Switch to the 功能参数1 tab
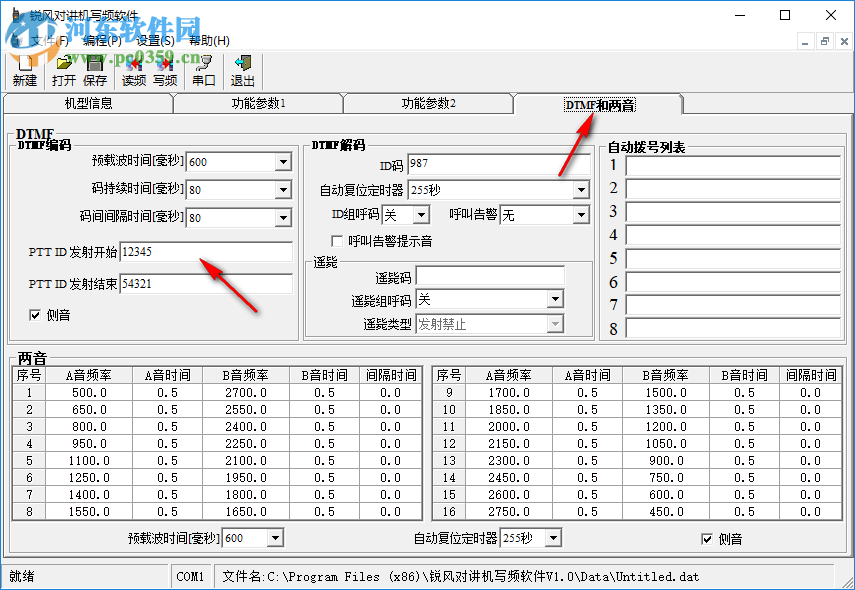 pos(256,103)
